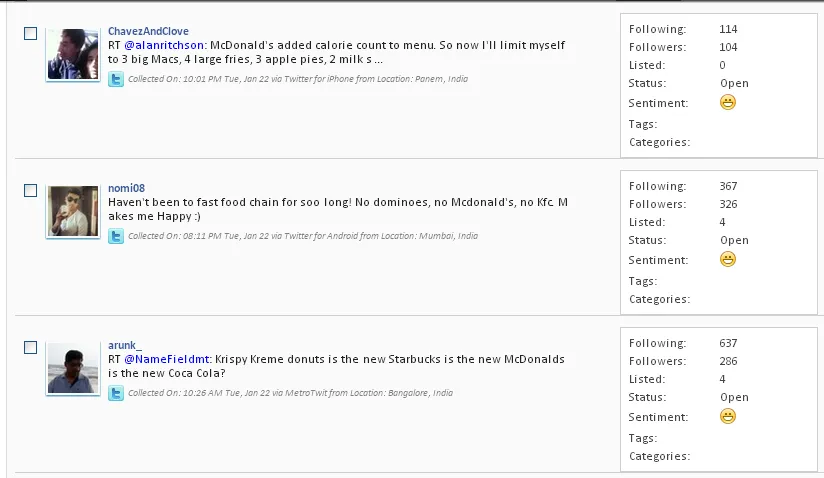Click Twitter icon under ChavezAndClove tweet
This screenshot has height=478, width=824.
[x=116, y=79]
